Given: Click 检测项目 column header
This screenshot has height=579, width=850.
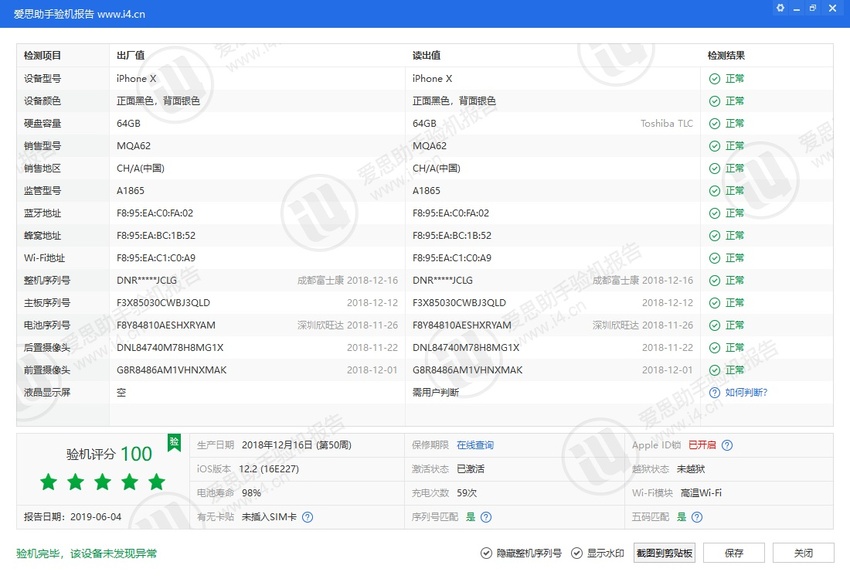Looking at the screenshot, I should coord(42,55).
